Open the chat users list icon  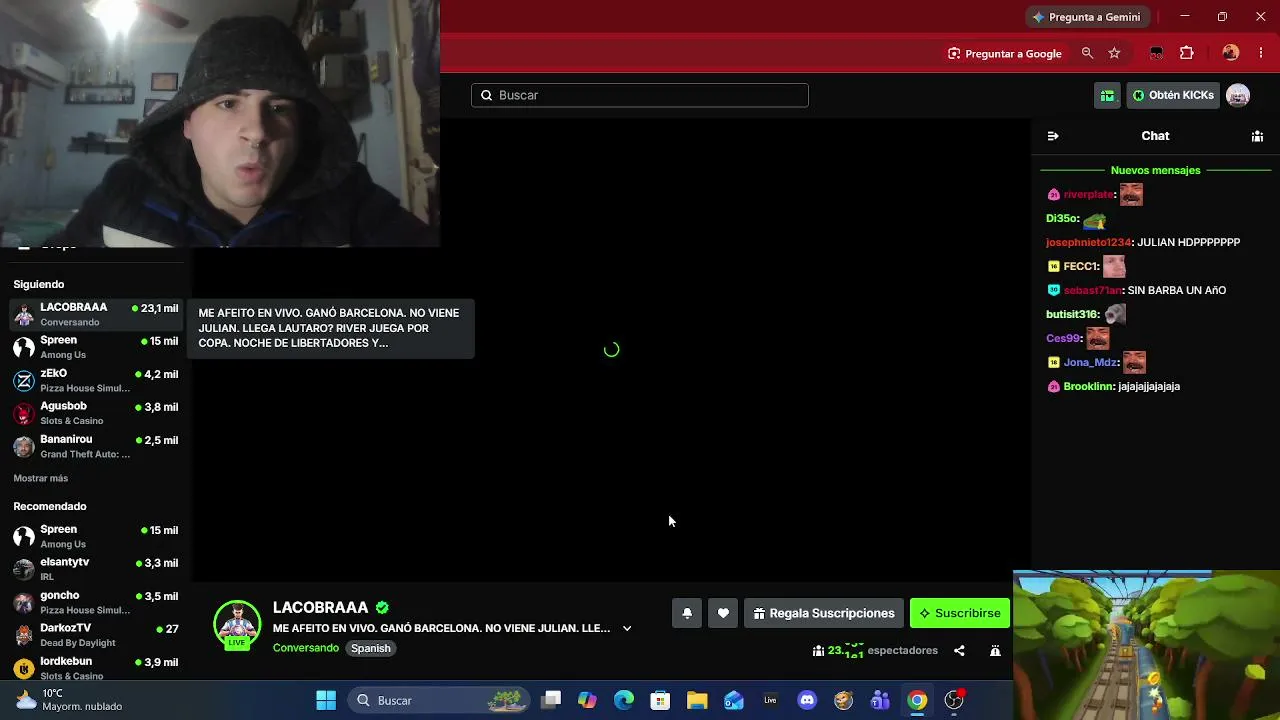point(1257,136)
